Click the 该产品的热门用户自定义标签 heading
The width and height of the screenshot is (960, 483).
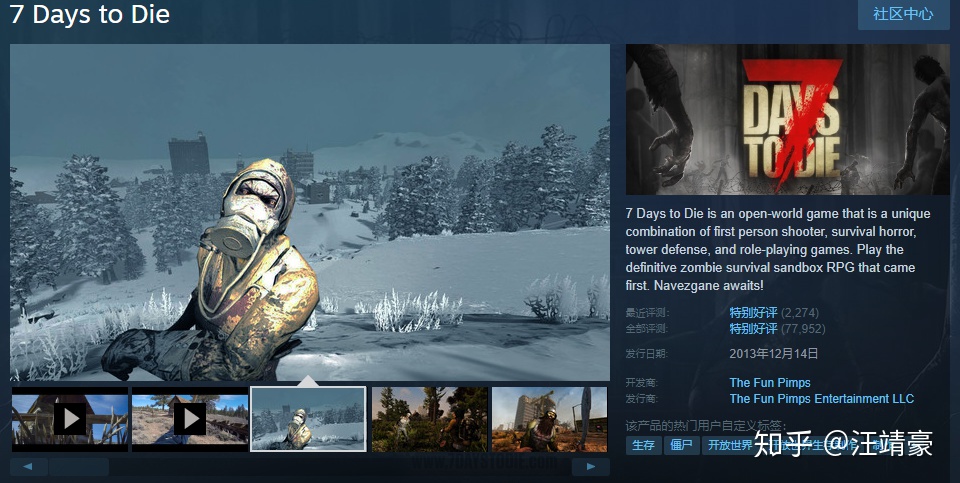706,425
